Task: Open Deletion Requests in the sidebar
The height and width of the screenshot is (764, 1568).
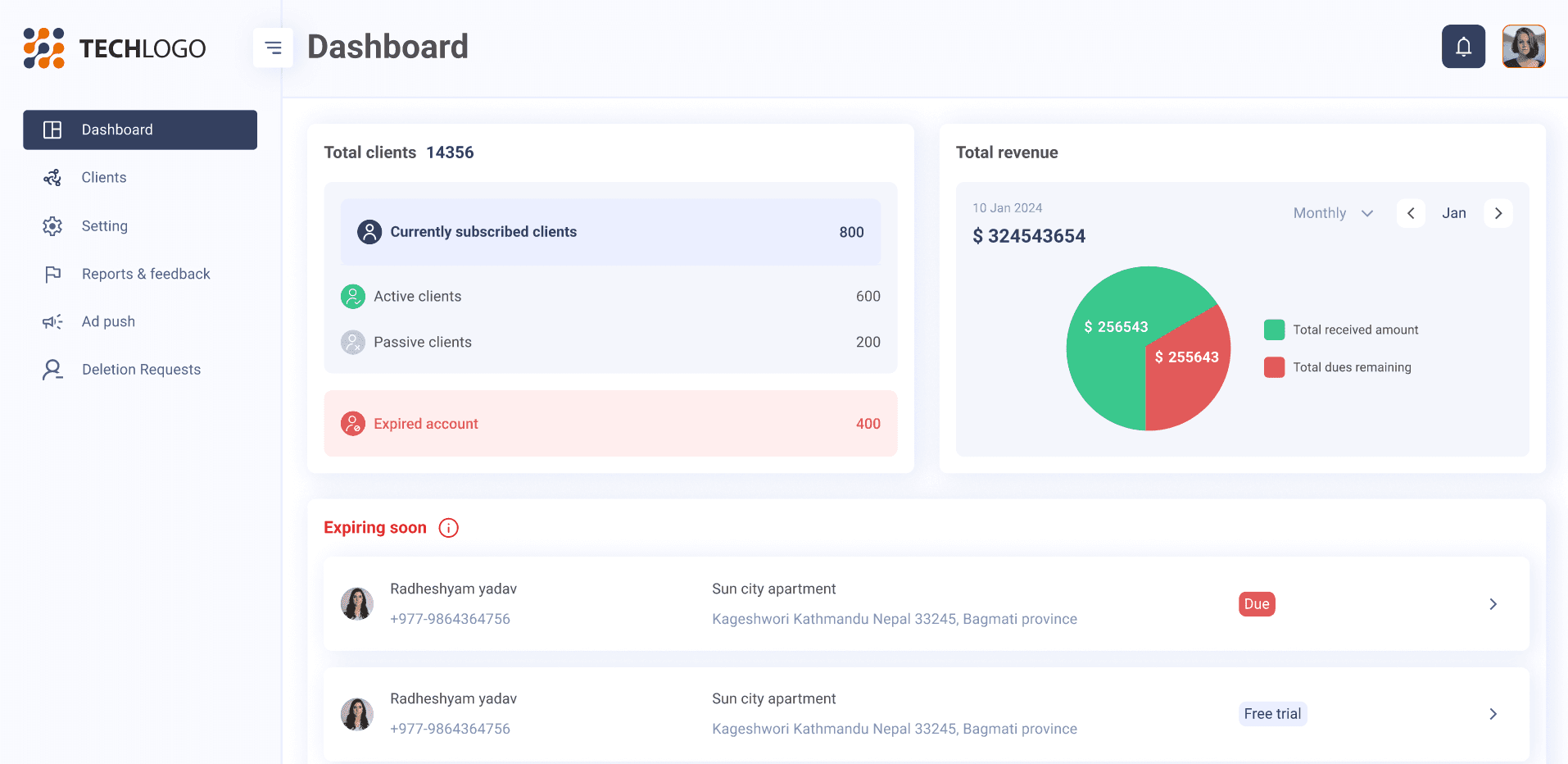Action: pyautogui.click(x=141, y=370)
